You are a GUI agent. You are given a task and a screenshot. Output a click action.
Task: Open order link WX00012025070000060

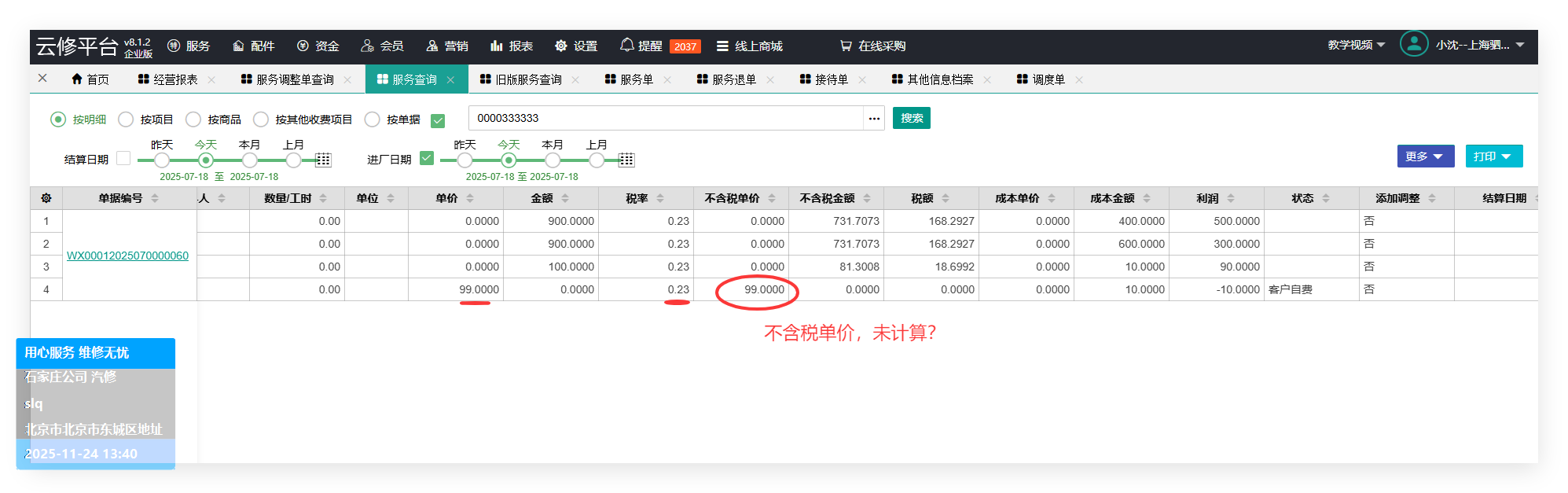point(127,256)
